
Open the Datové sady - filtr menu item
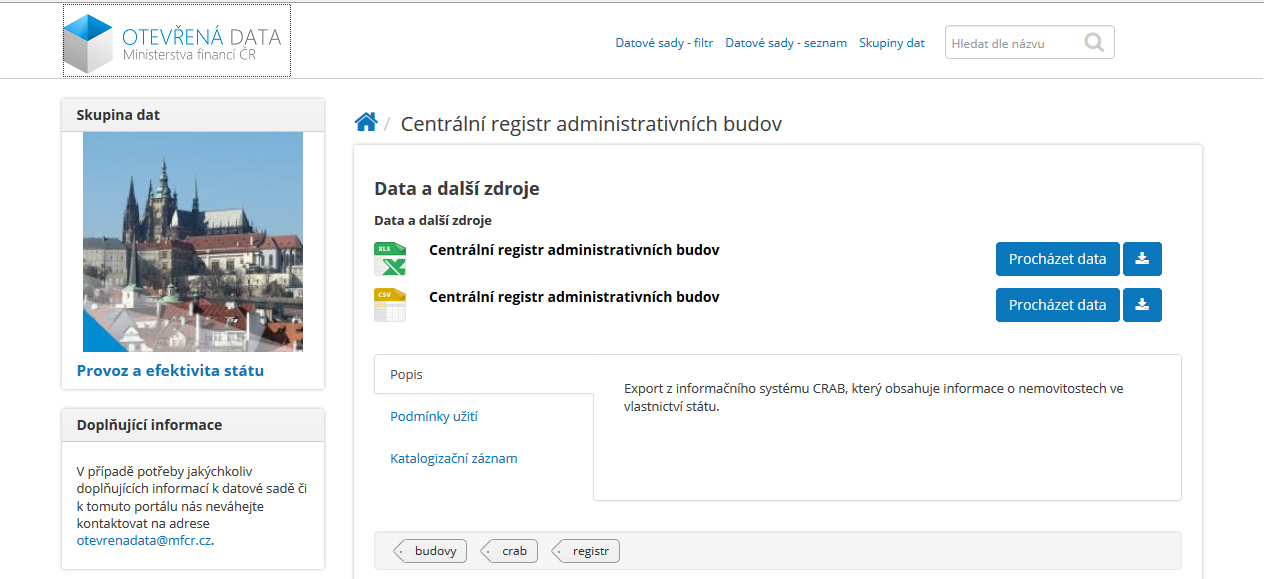(x=664, y=43)
